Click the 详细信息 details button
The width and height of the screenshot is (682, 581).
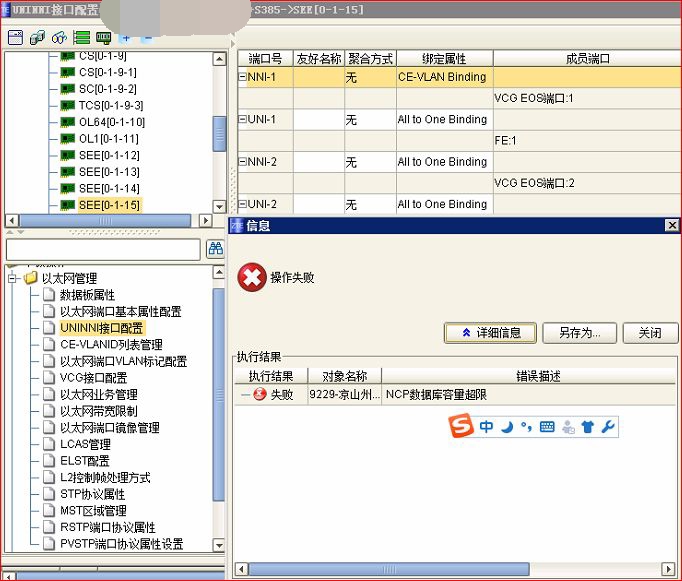coord(490,333)
